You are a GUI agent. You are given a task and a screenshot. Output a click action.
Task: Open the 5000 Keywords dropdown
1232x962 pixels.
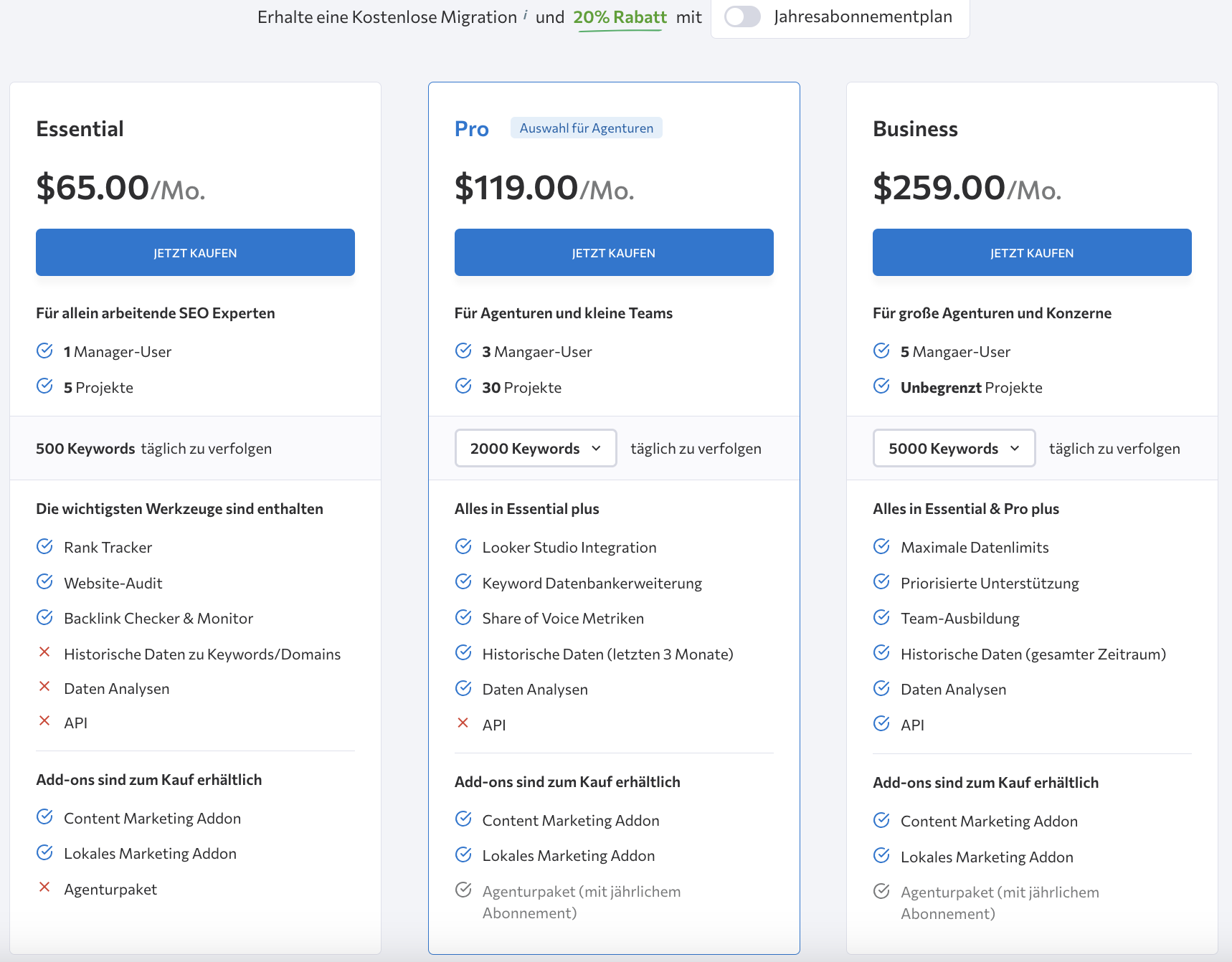pos(954,448)
